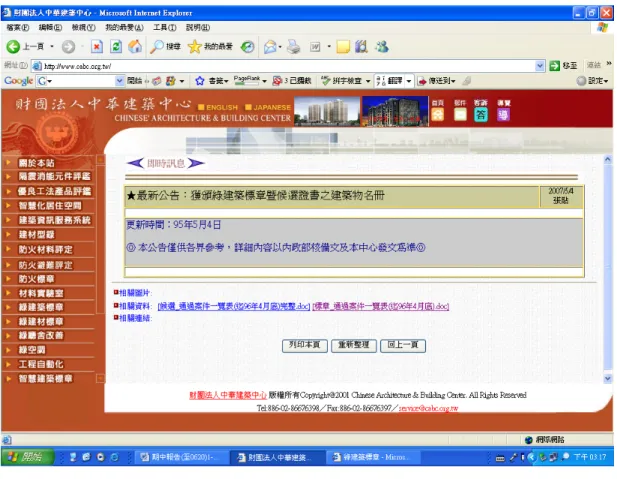Switch to the 期中報告 taskbar window
Screen dimensions: 617x479
182,457
